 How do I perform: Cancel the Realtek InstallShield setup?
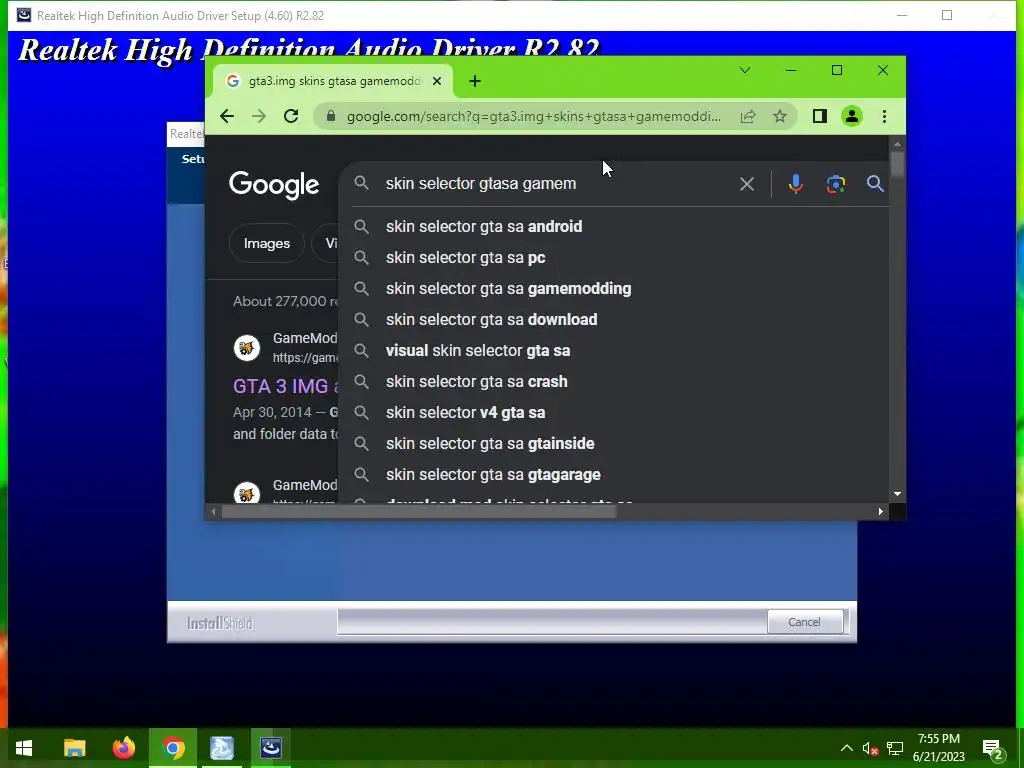tap(805, 622)
